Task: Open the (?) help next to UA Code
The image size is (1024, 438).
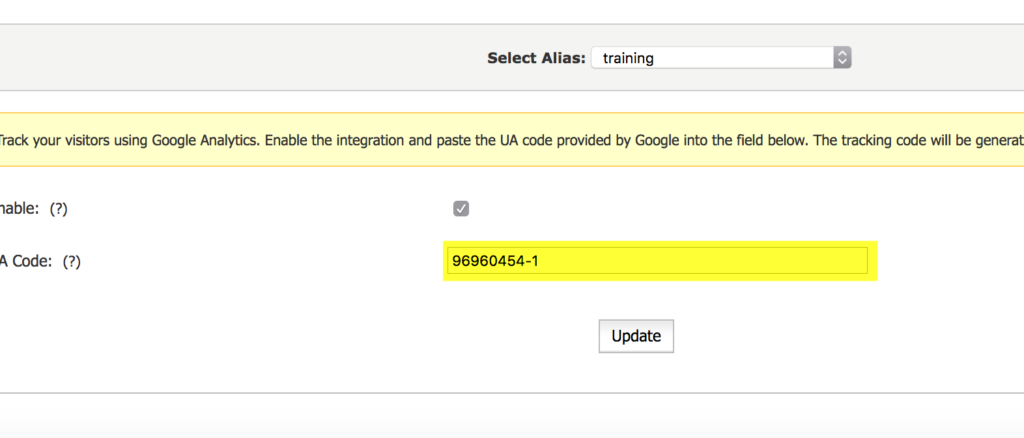Action: point(72,262)
